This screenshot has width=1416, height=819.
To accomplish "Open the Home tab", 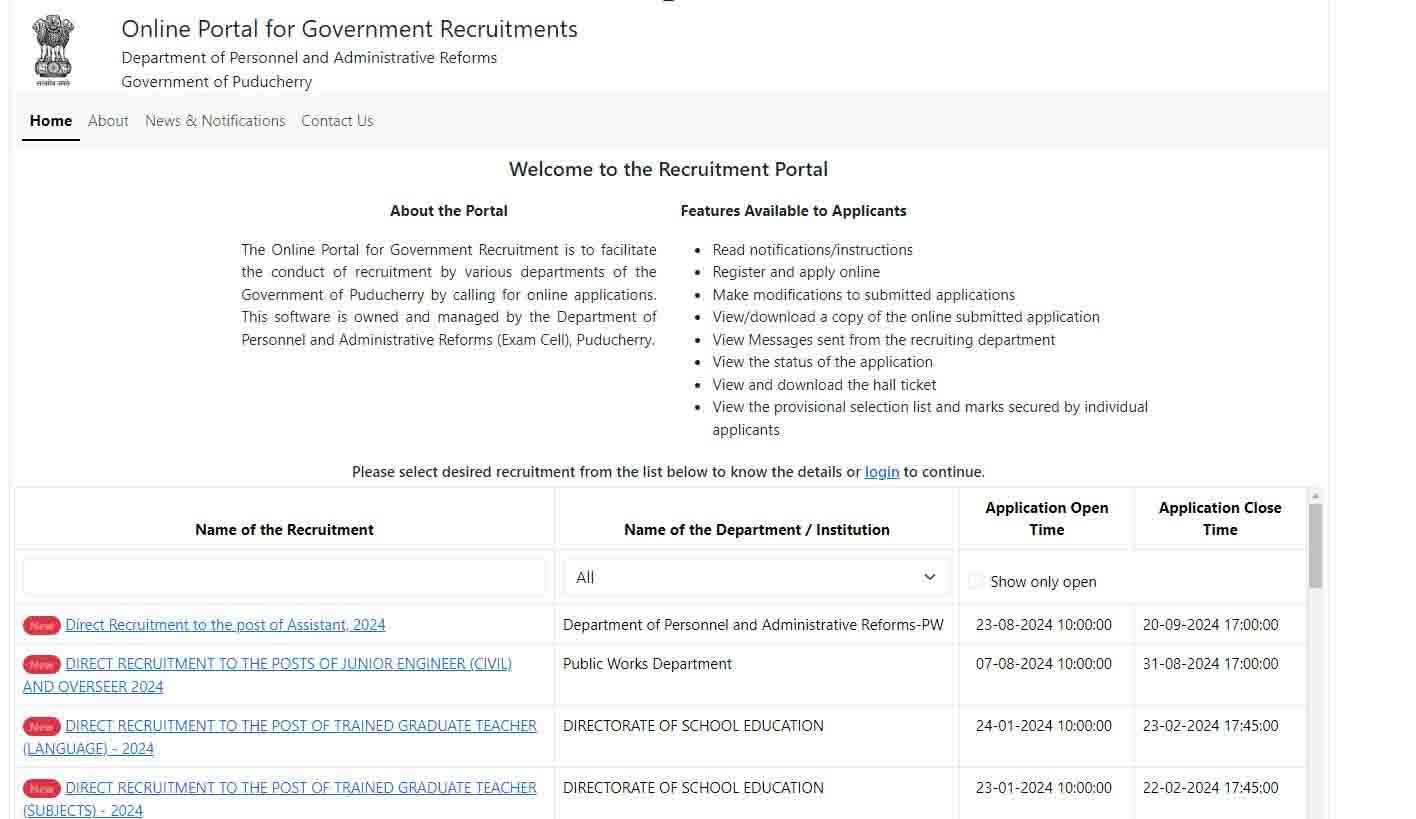I will tap(51, 120).
